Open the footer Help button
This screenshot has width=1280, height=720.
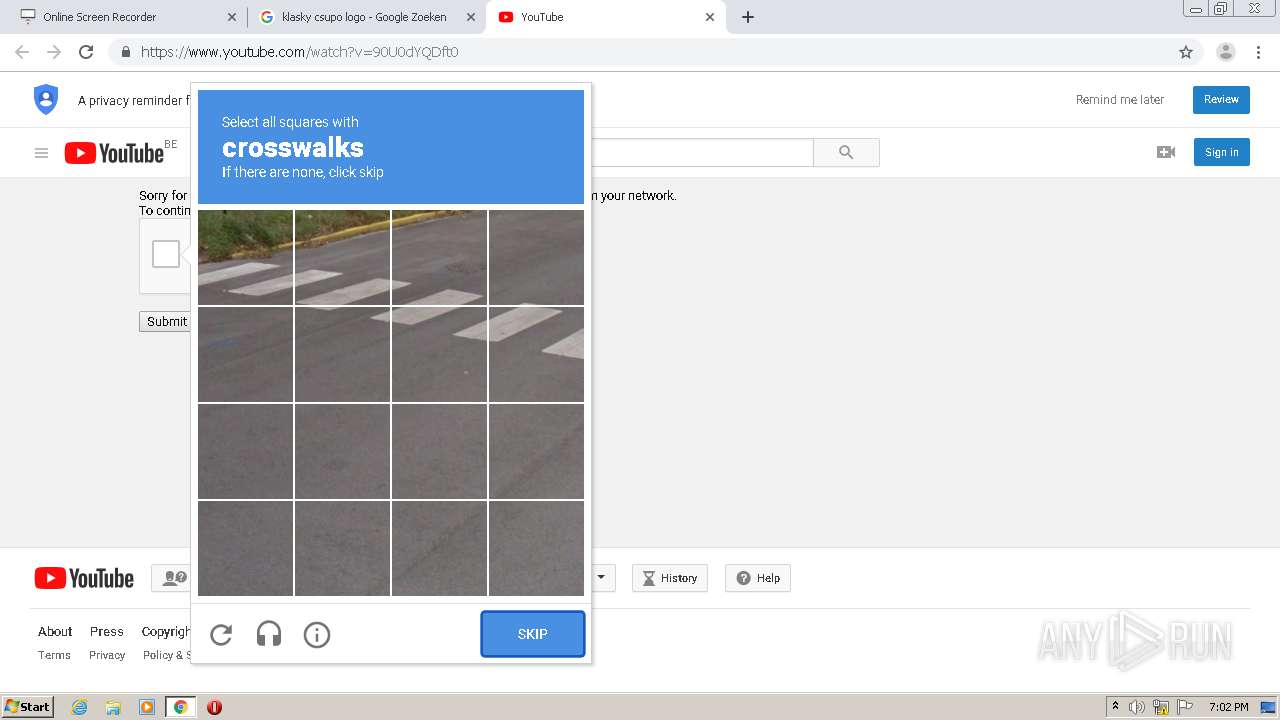(x=758, y=578)
